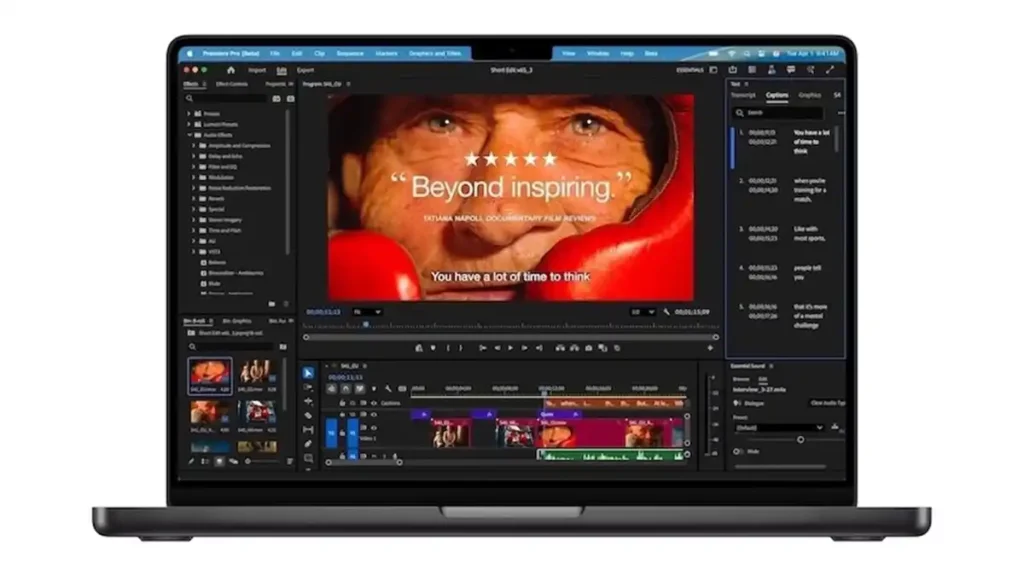Viewport: 1024px width, 576px height.
Task: Expand the Presets folder in Effects panel
Action: [x=189, y=113]
